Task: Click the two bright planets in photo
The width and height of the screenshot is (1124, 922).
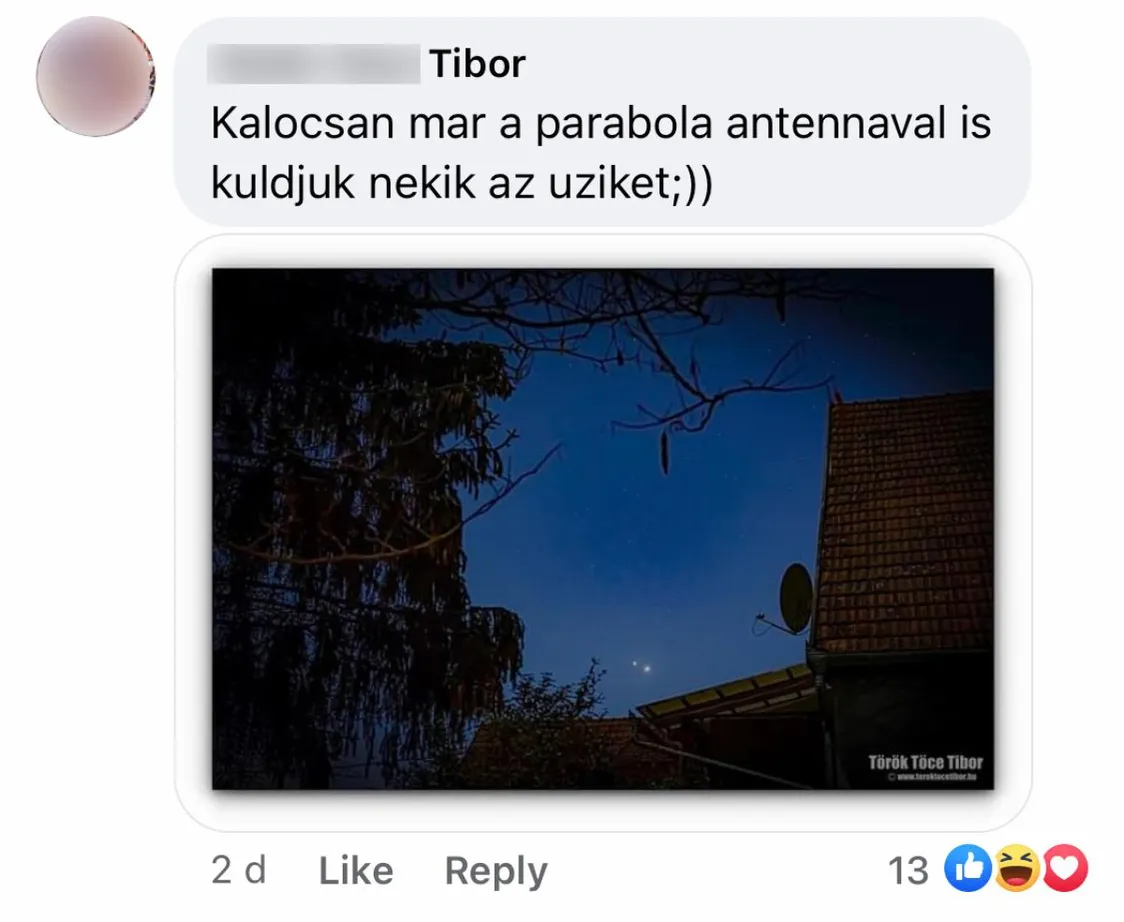Action: tap(642, 667)
